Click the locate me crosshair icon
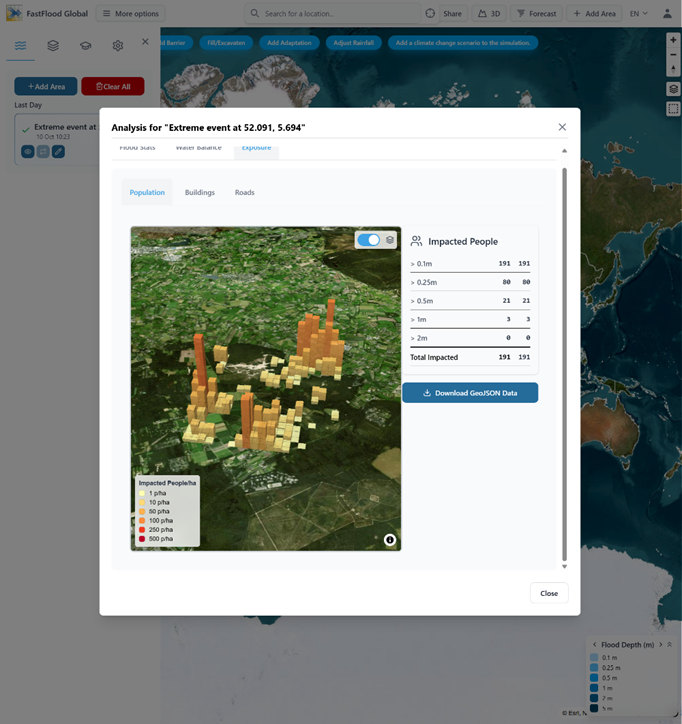Screen dimensions: 682x724 (430, 14)
